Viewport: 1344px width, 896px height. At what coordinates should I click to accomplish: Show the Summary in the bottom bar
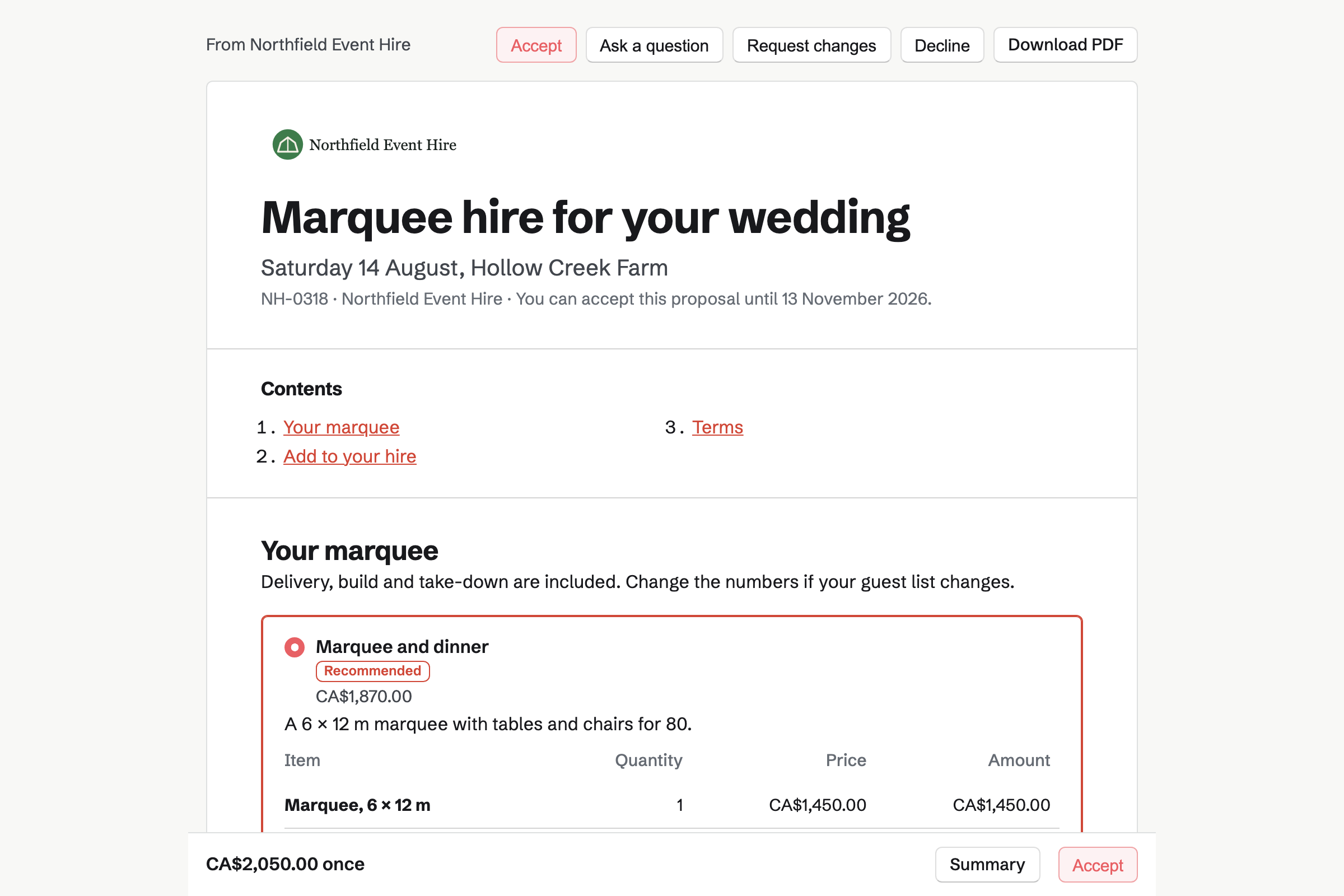[x=987, y=865]
